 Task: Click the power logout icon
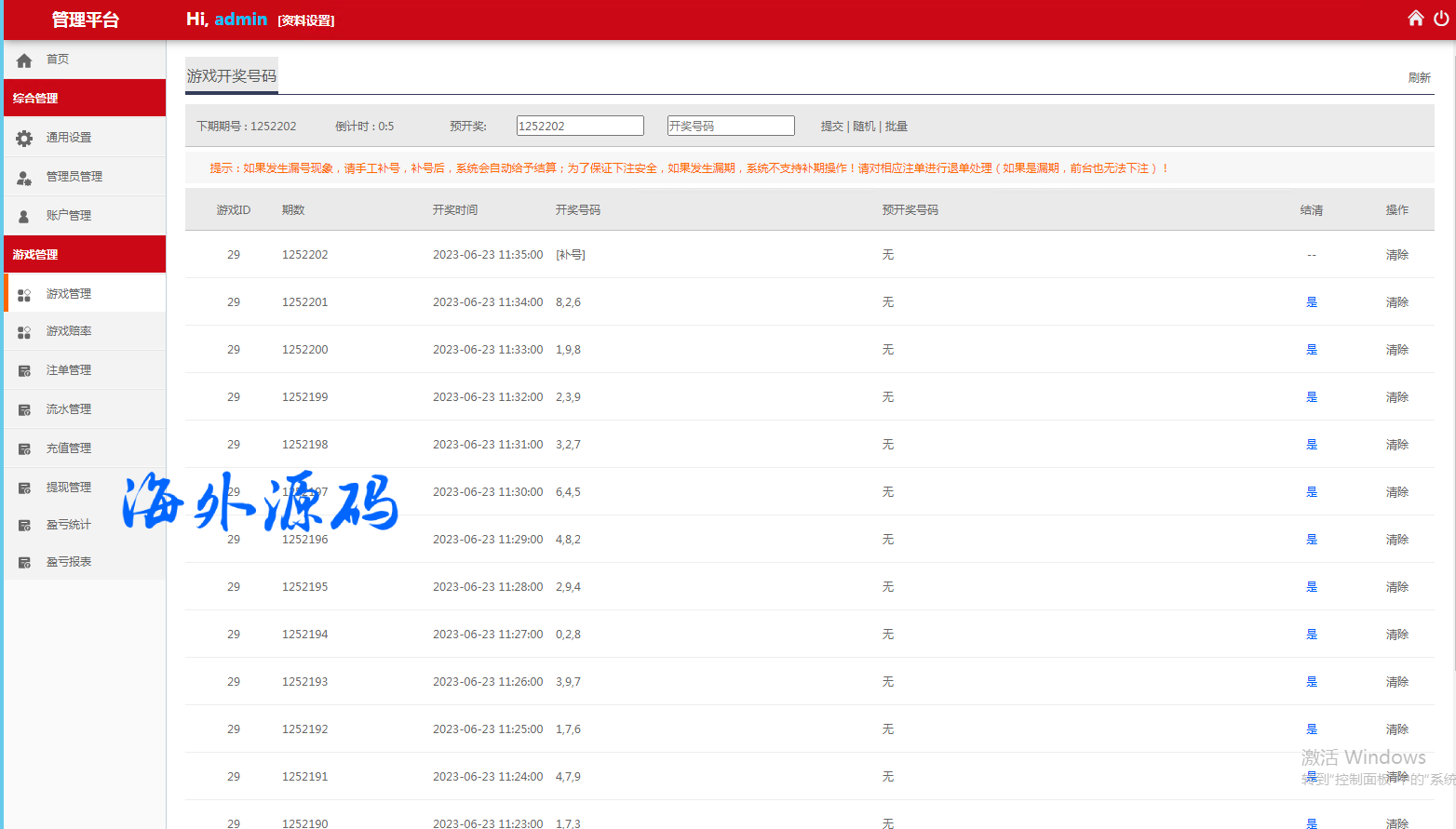(x=1441, y=19)
